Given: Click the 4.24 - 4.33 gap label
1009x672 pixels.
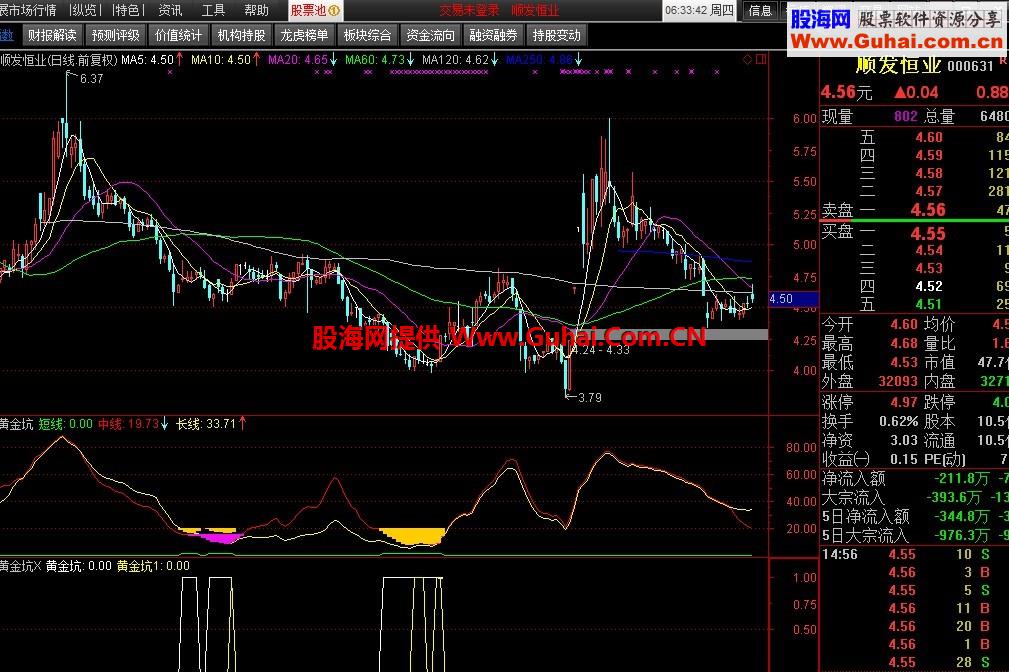Looking at the screenshot, I should coord(600,350).
